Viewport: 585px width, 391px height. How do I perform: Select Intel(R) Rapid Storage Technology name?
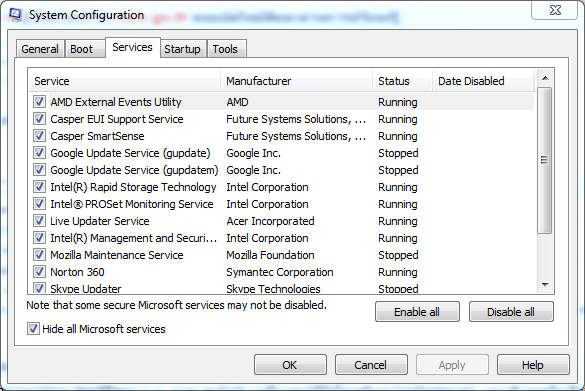(x=133, y=187)
